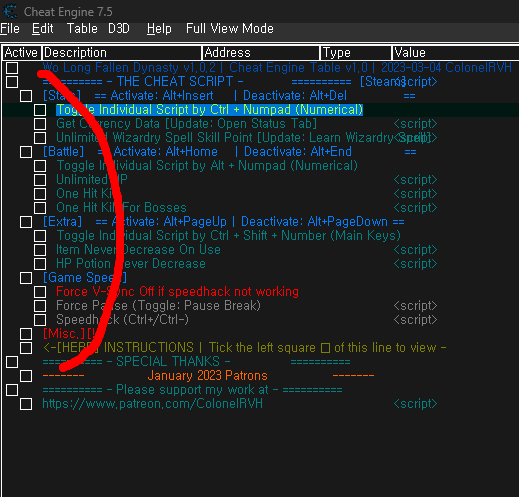
Task: Tick the January 2023 Patrons checkbox
Action: (x=26, y=376)
